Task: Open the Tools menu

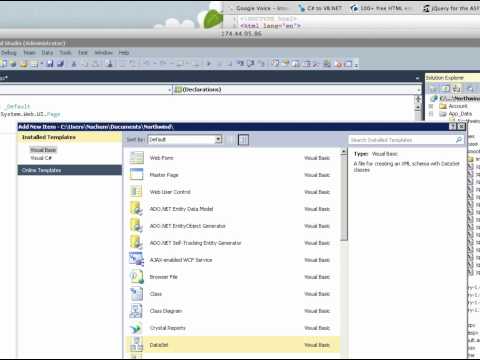Action: [x=65, y=53]
